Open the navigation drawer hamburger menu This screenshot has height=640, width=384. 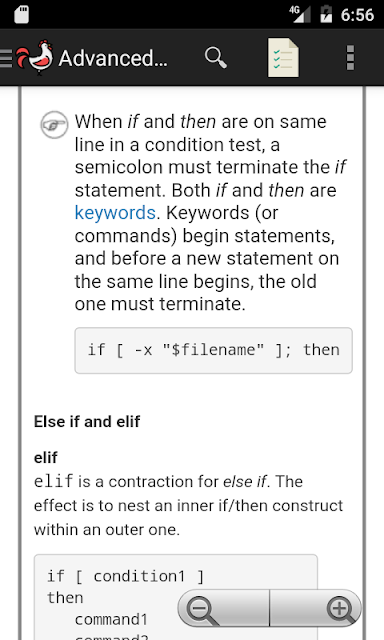(6, 58)
